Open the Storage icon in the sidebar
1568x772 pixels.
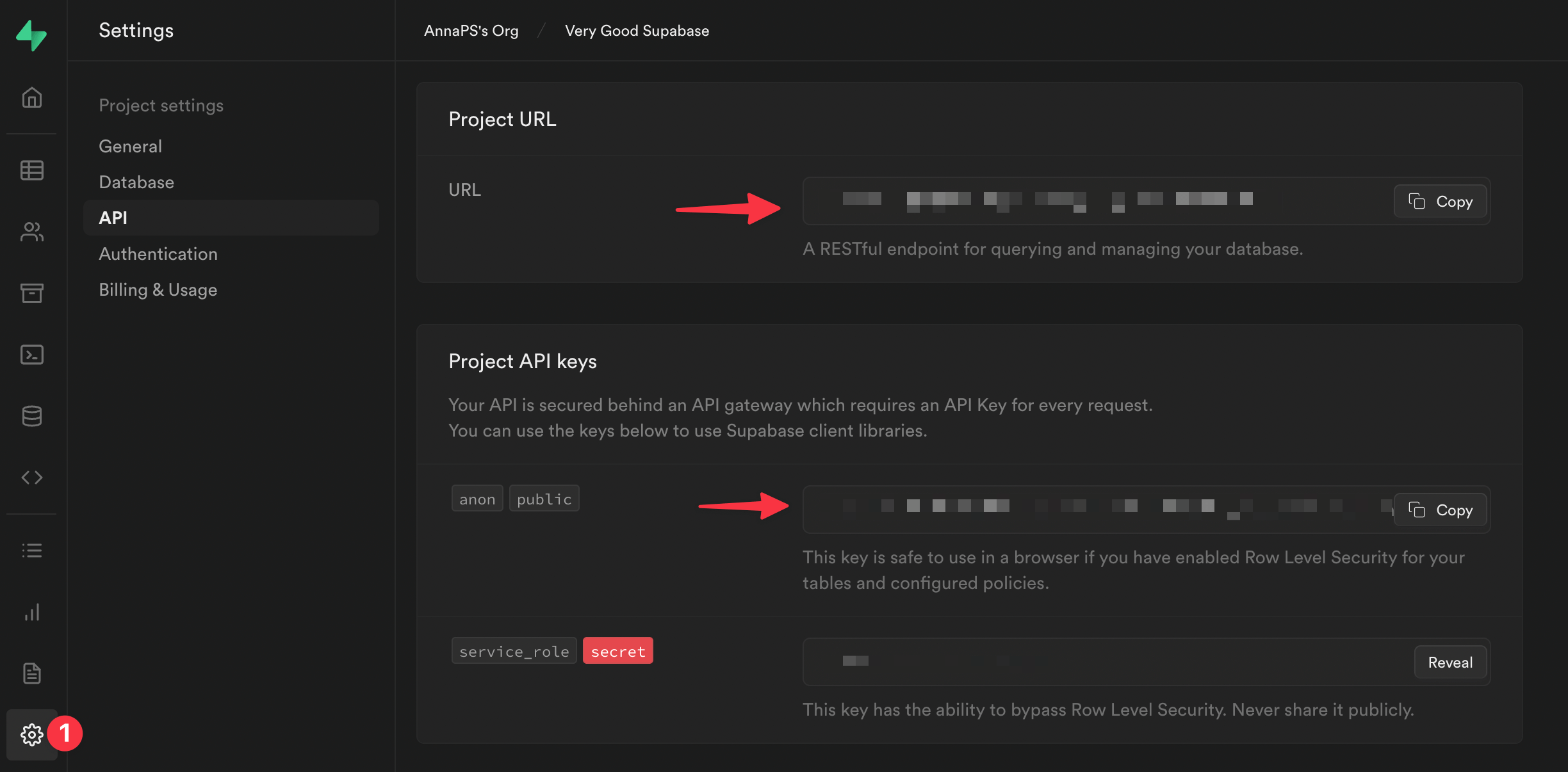point(31,293)
